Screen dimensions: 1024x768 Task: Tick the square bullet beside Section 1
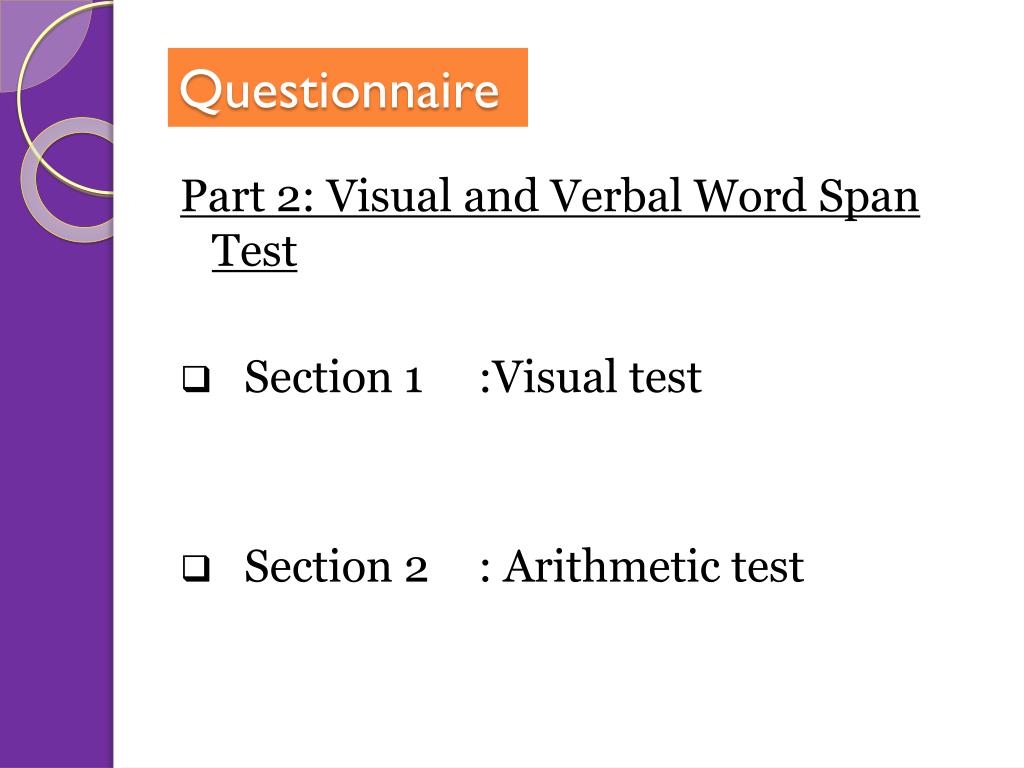(196, 379)
